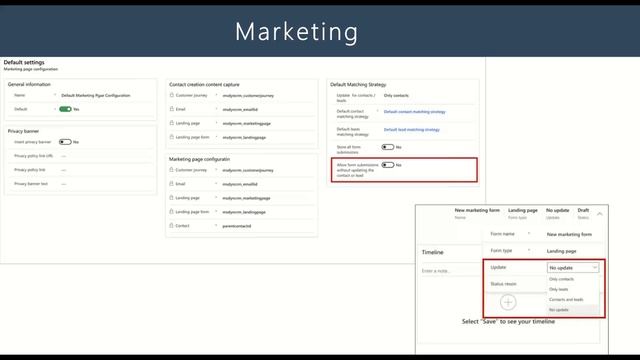640x360 pixels.
Task: Click msdyncrm_emailid value under Contact creation content capture
Action: tap(240, 109)
